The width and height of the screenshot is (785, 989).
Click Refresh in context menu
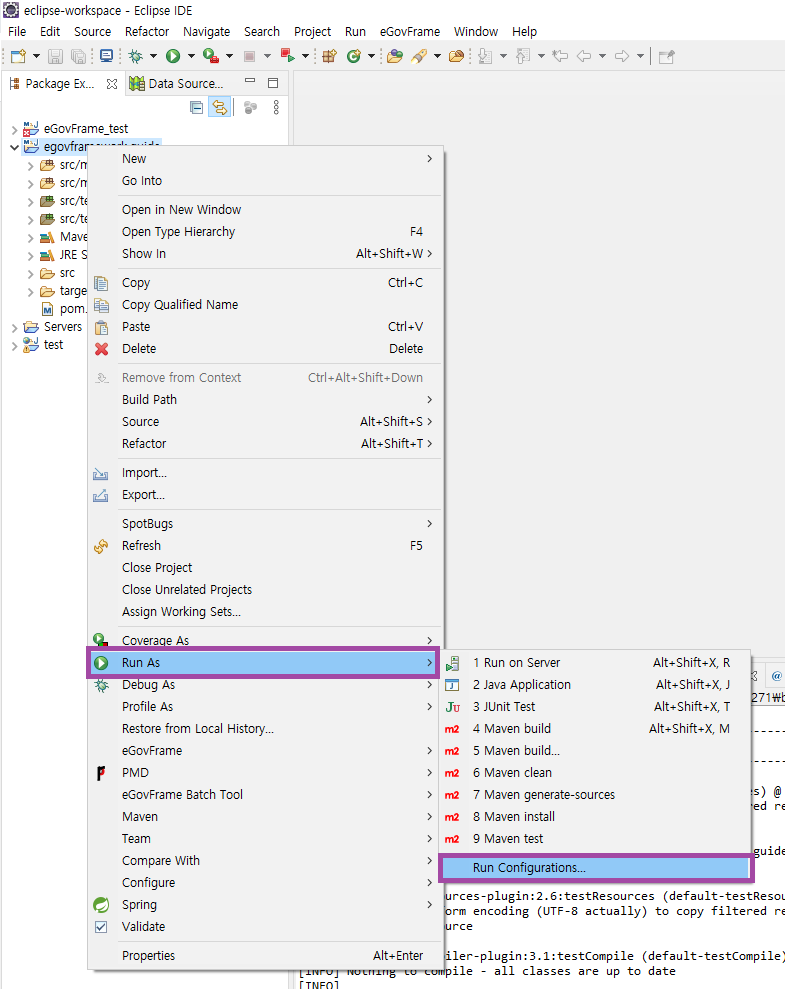tap(265, 546)
